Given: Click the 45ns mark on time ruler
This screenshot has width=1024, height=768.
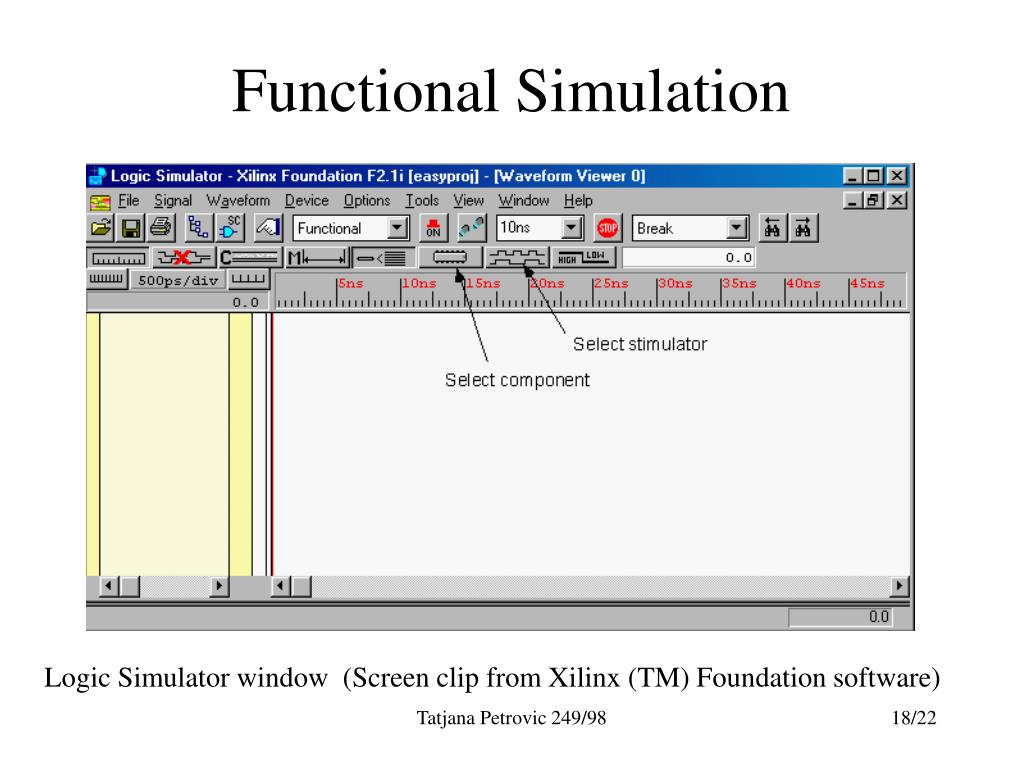Looking at the screenshot, I should (x=867, y=283).
